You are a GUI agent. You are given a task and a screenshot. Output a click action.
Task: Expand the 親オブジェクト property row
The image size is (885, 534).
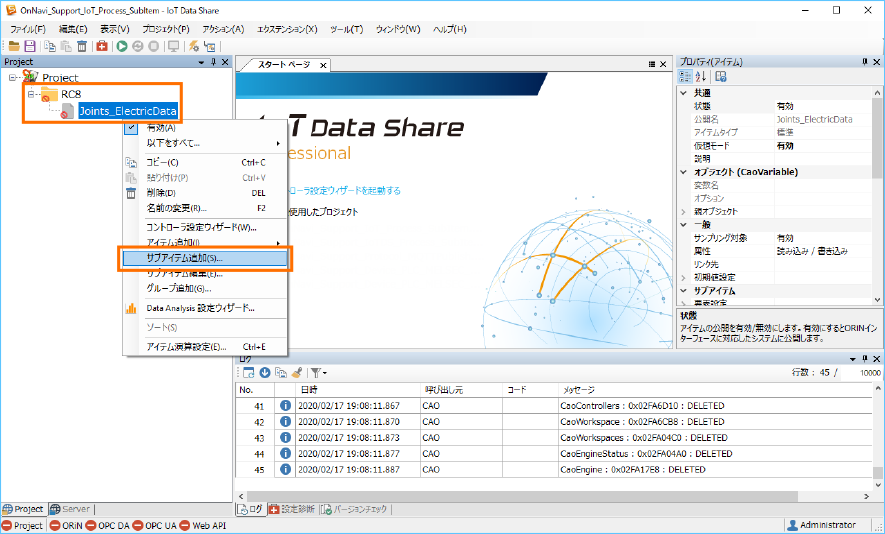pyautogui.click(x=685, y=211)
